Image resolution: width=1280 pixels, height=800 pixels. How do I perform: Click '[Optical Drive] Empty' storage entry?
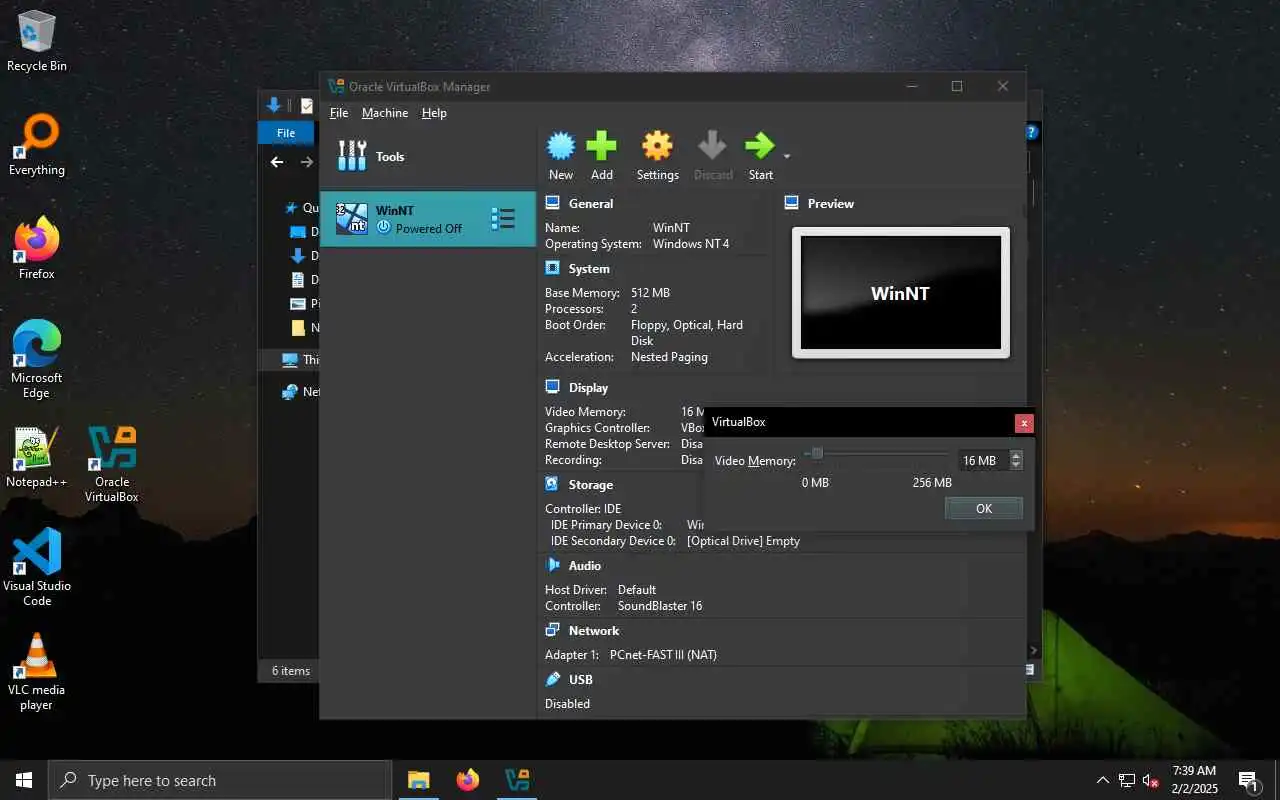743,541
